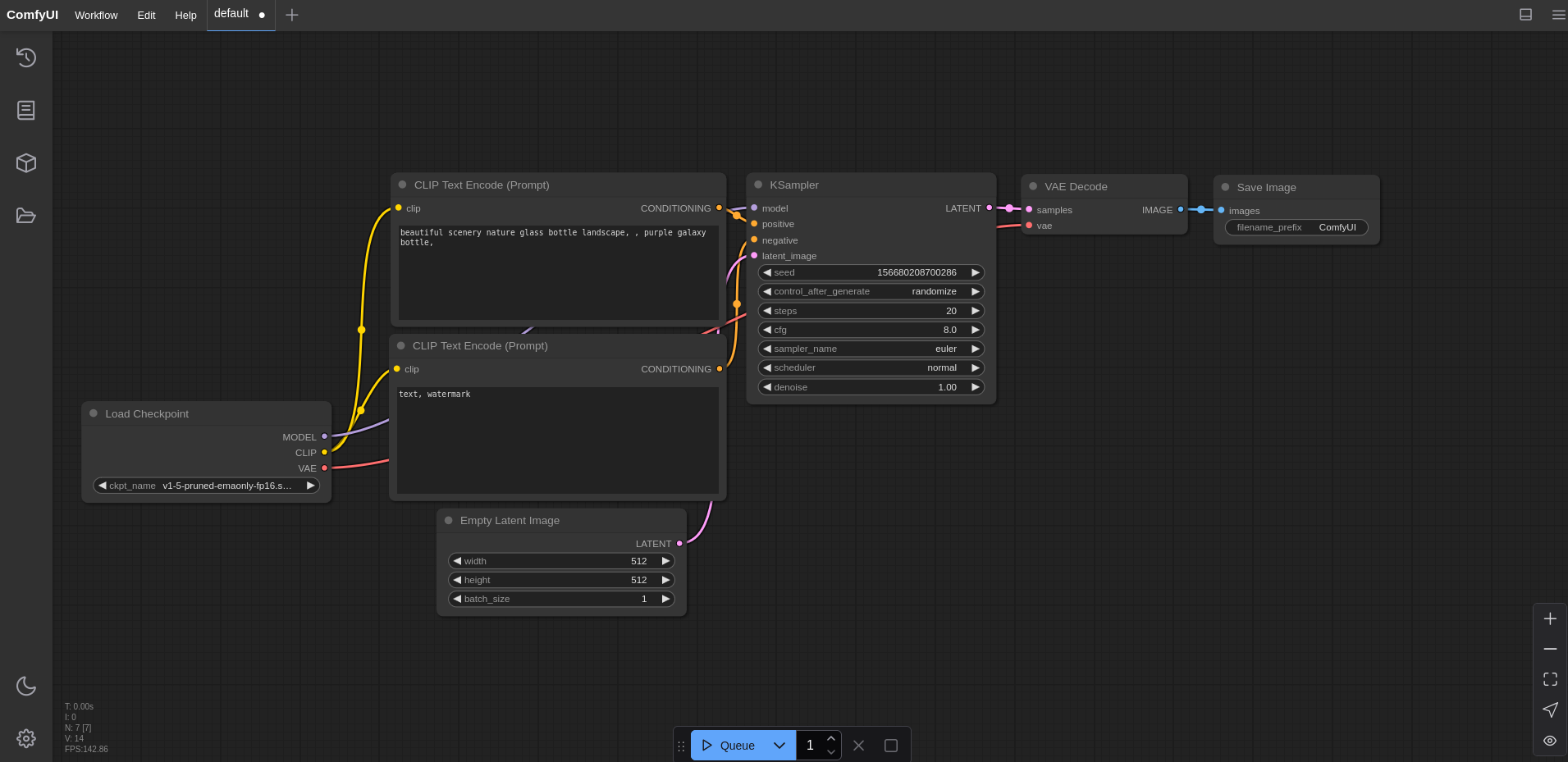
Task: Toggle dark theme moon icon
Action: click(26, 686)
